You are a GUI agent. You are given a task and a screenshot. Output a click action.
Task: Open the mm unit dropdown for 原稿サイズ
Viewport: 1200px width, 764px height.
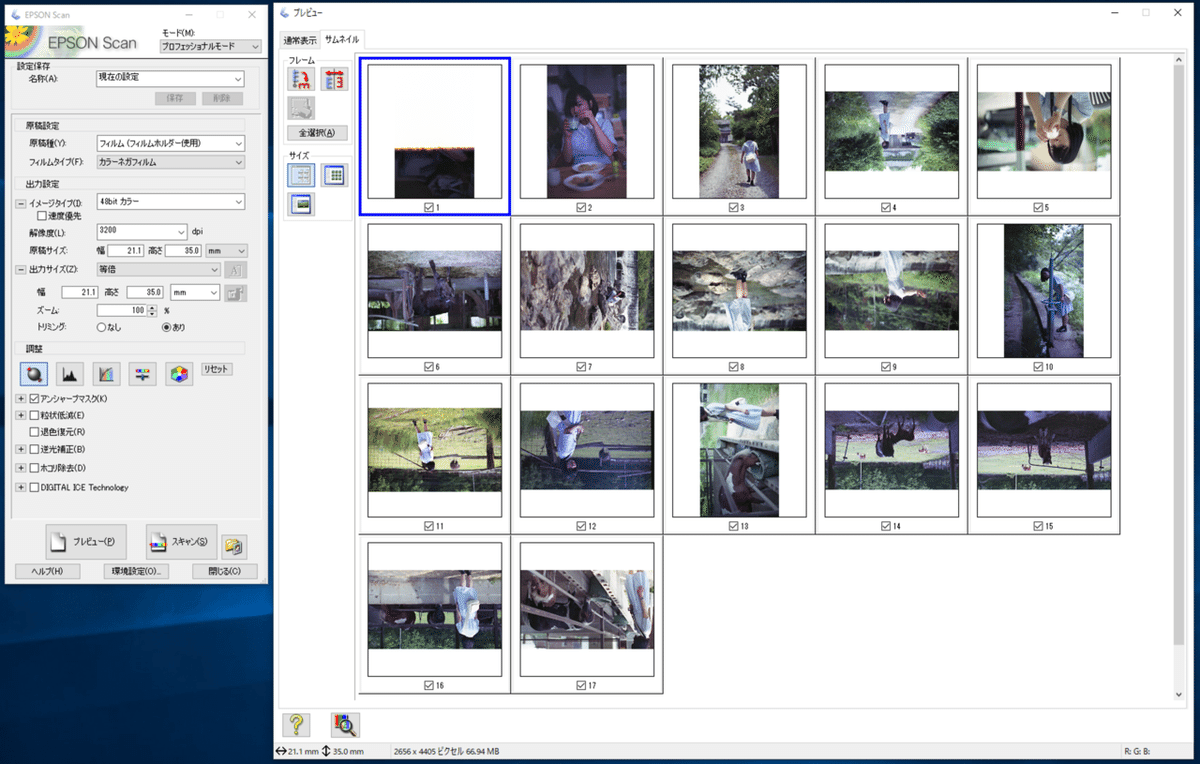click(226, 250)
